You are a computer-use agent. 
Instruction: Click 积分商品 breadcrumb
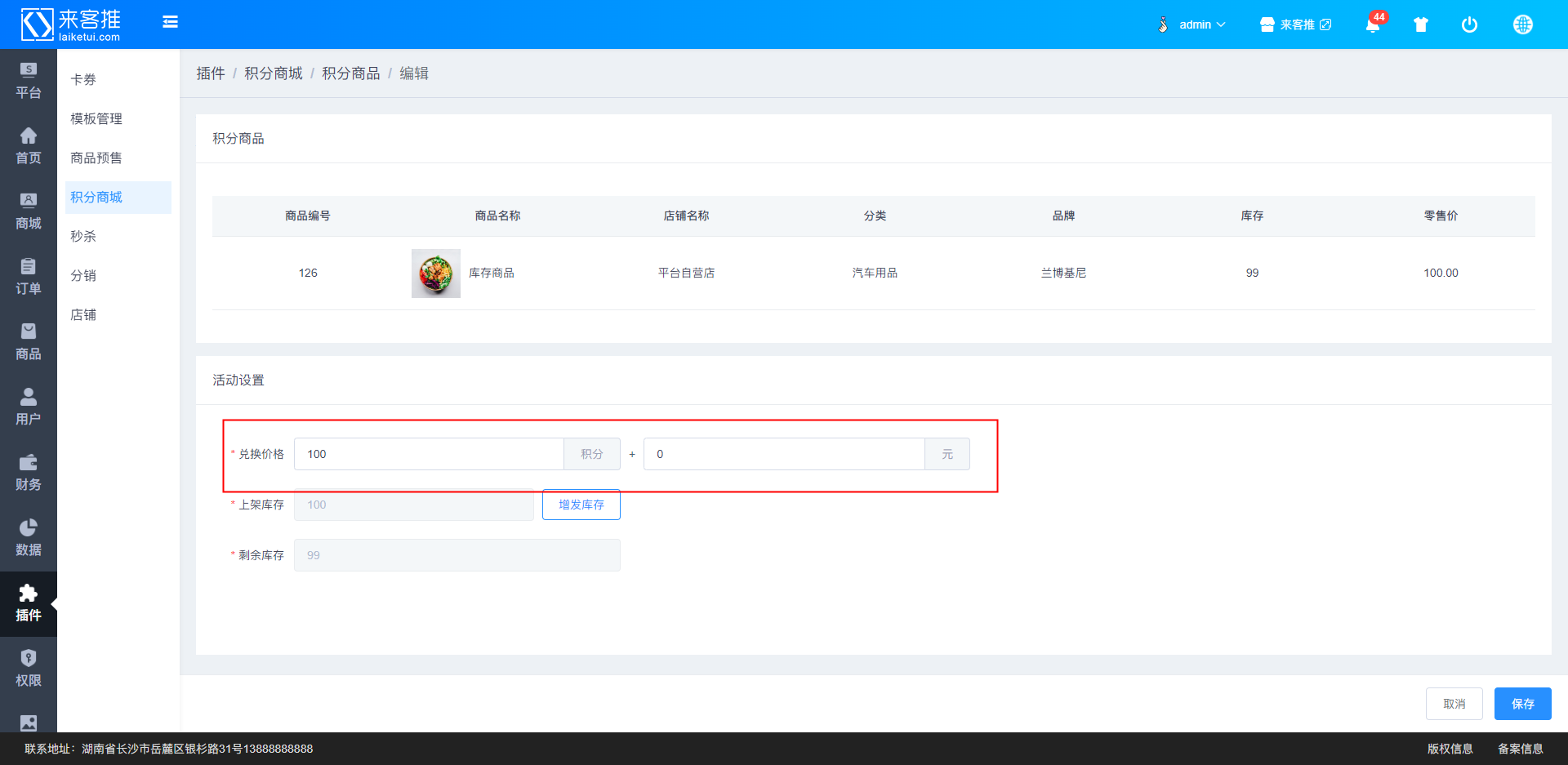pos(351,73)
